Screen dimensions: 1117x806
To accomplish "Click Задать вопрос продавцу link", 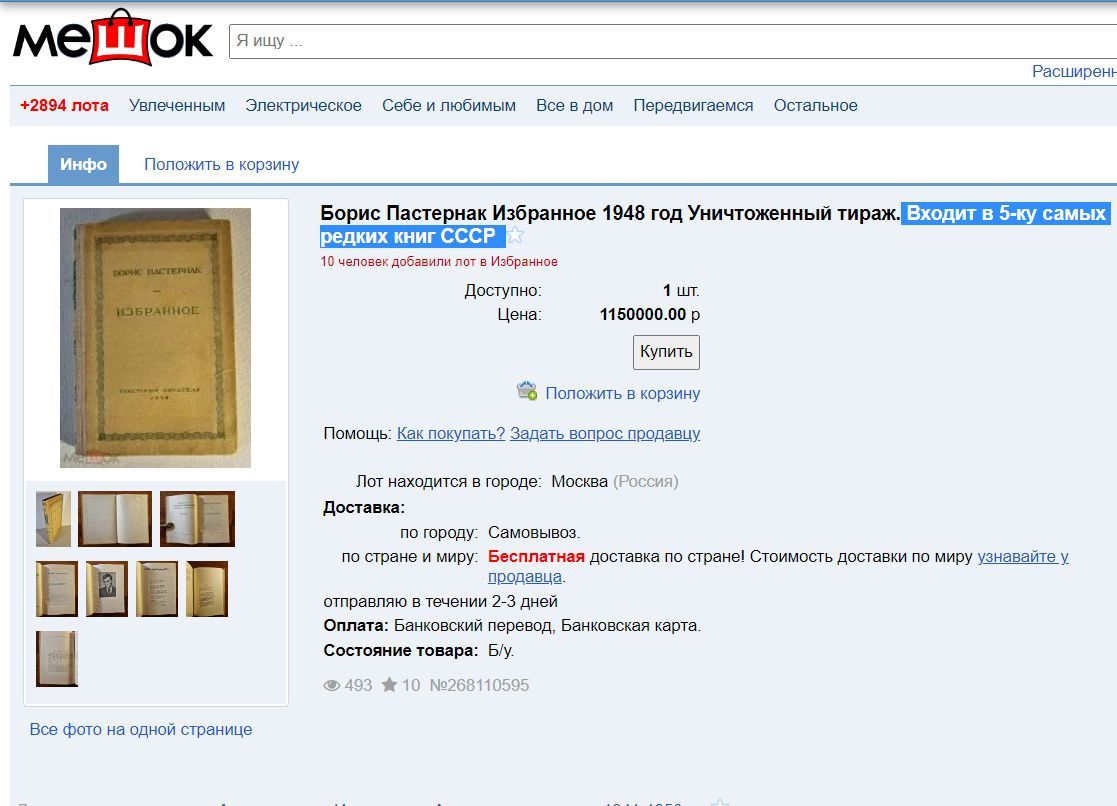I will 605,433.
